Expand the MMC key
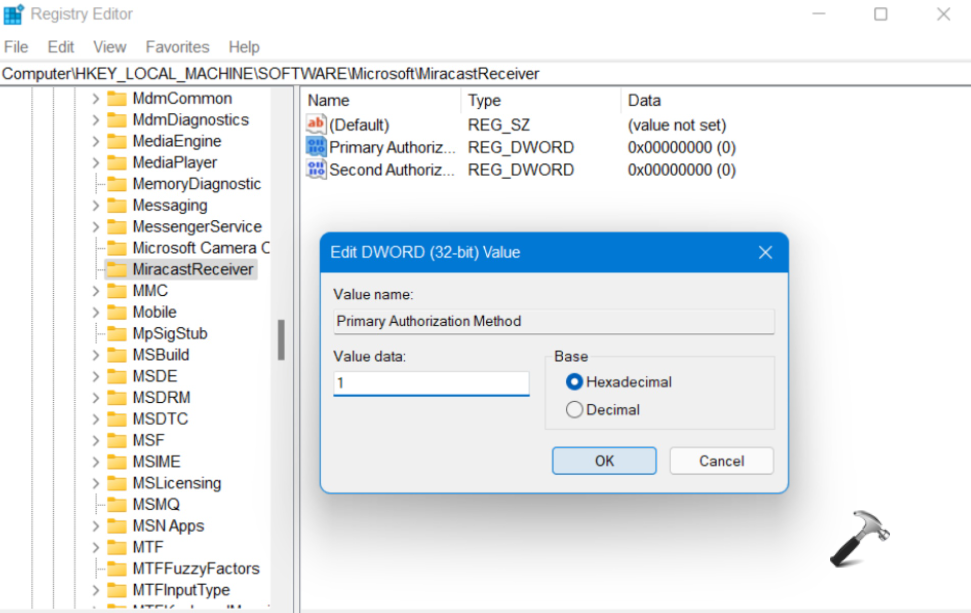 [95, 291]
